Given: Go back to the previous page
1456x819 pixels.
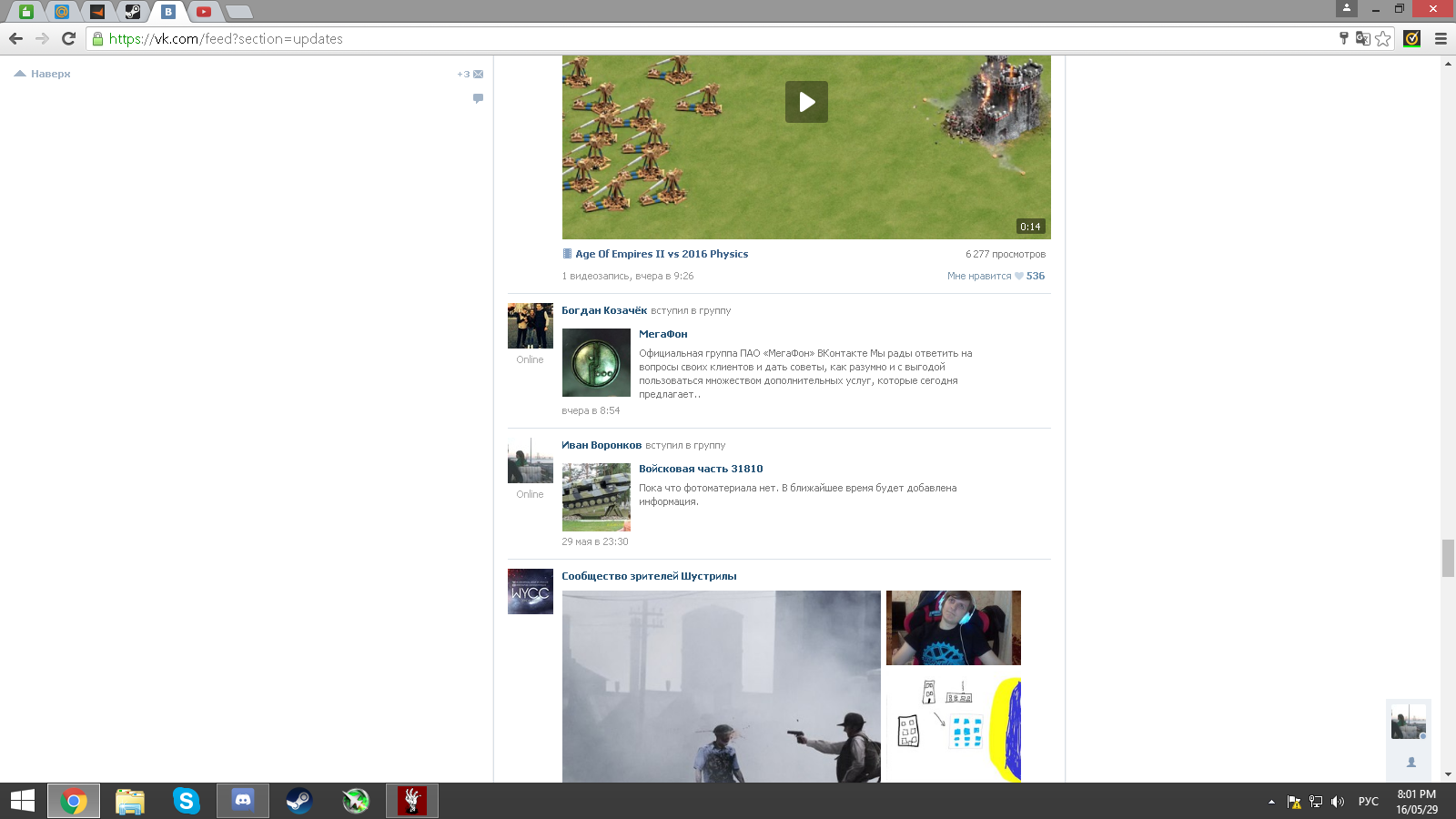Looking at the screenshot, I should pyautogui.click(x=15, y=38).
